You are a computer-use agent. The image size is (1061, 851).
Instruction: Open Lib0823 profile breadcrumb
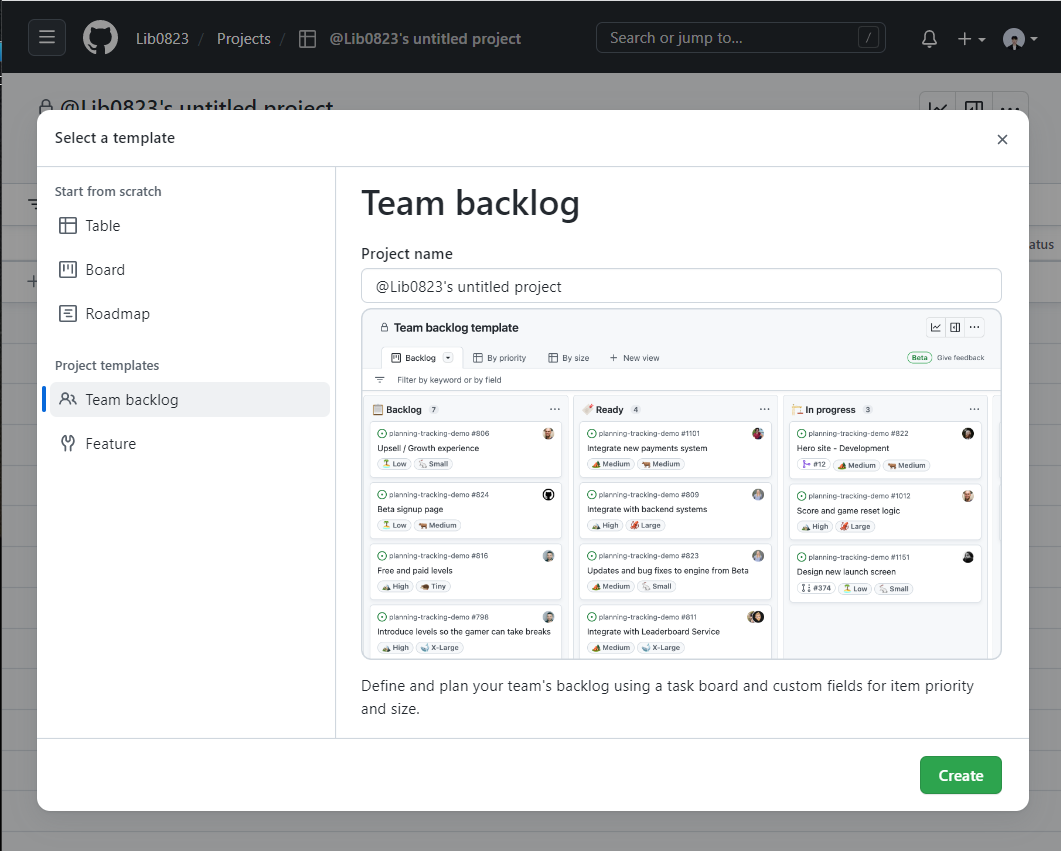tap(162, 39)
